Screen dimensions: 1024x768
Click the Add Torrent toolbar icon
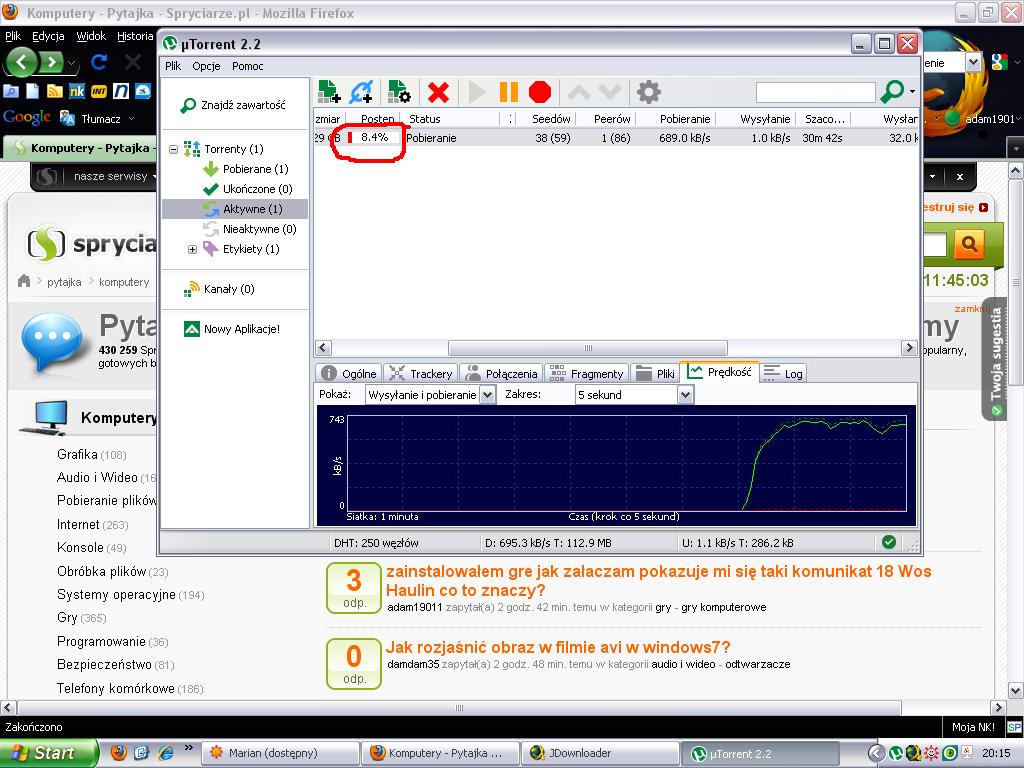(x=328, y=92)
